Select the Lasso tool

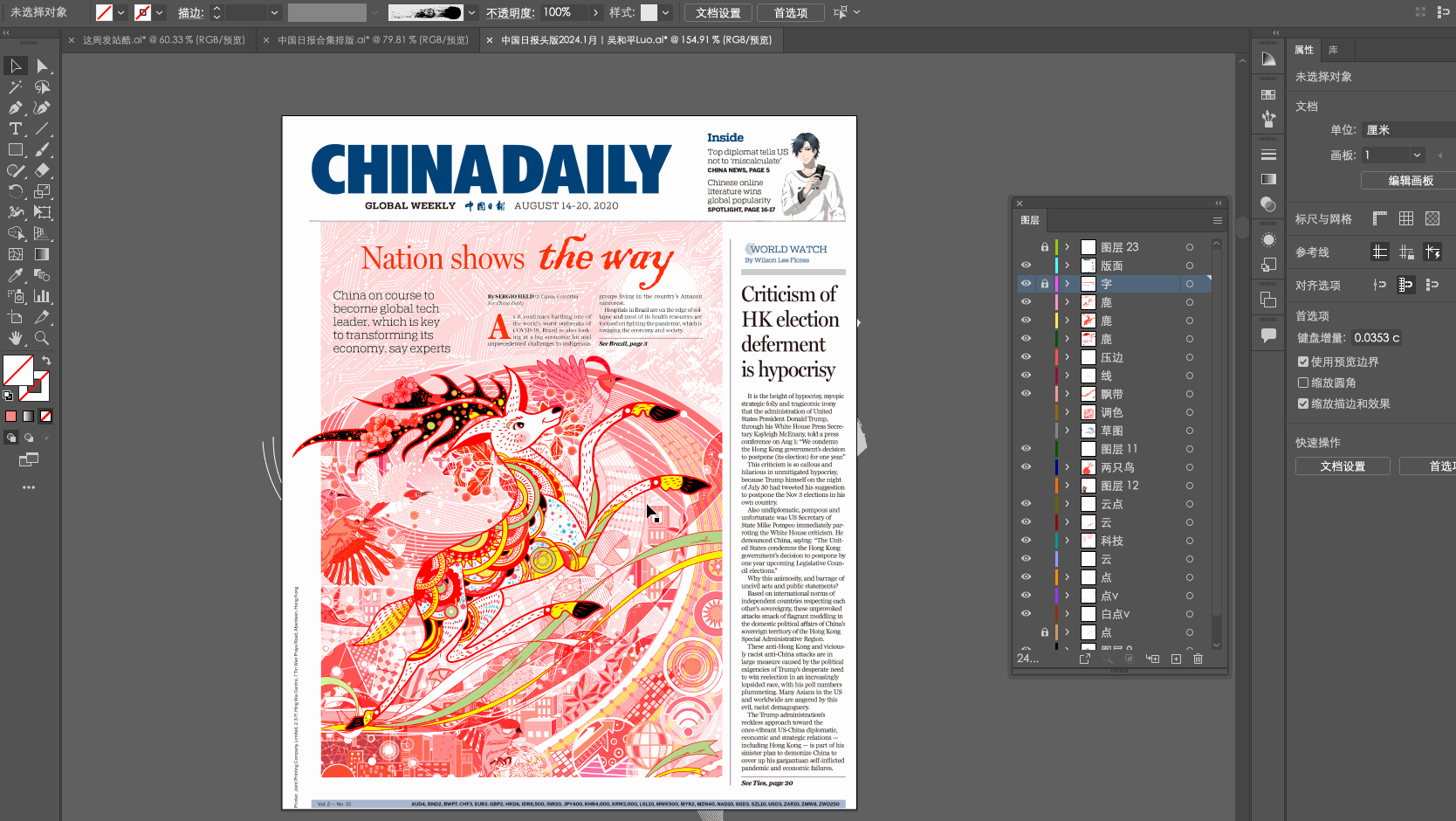pyautogui.click(x=42, y=87)
